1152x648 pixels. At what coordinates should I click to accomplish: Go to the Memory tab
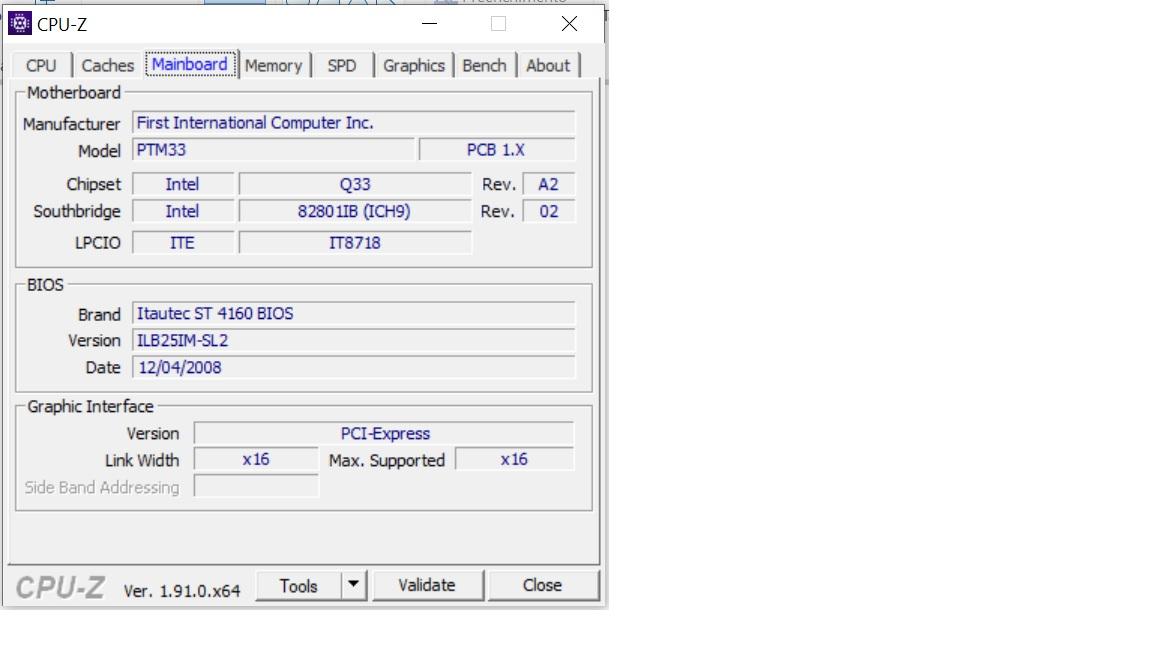click(x=273, y=65)
